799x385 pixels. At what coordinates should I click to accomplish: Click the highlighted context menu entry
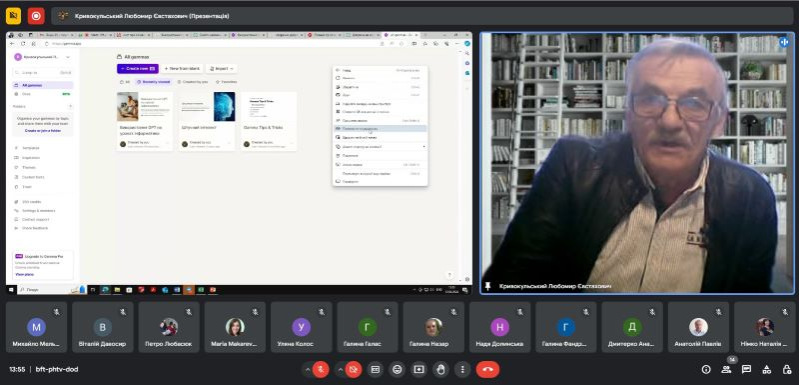point(380,129)
